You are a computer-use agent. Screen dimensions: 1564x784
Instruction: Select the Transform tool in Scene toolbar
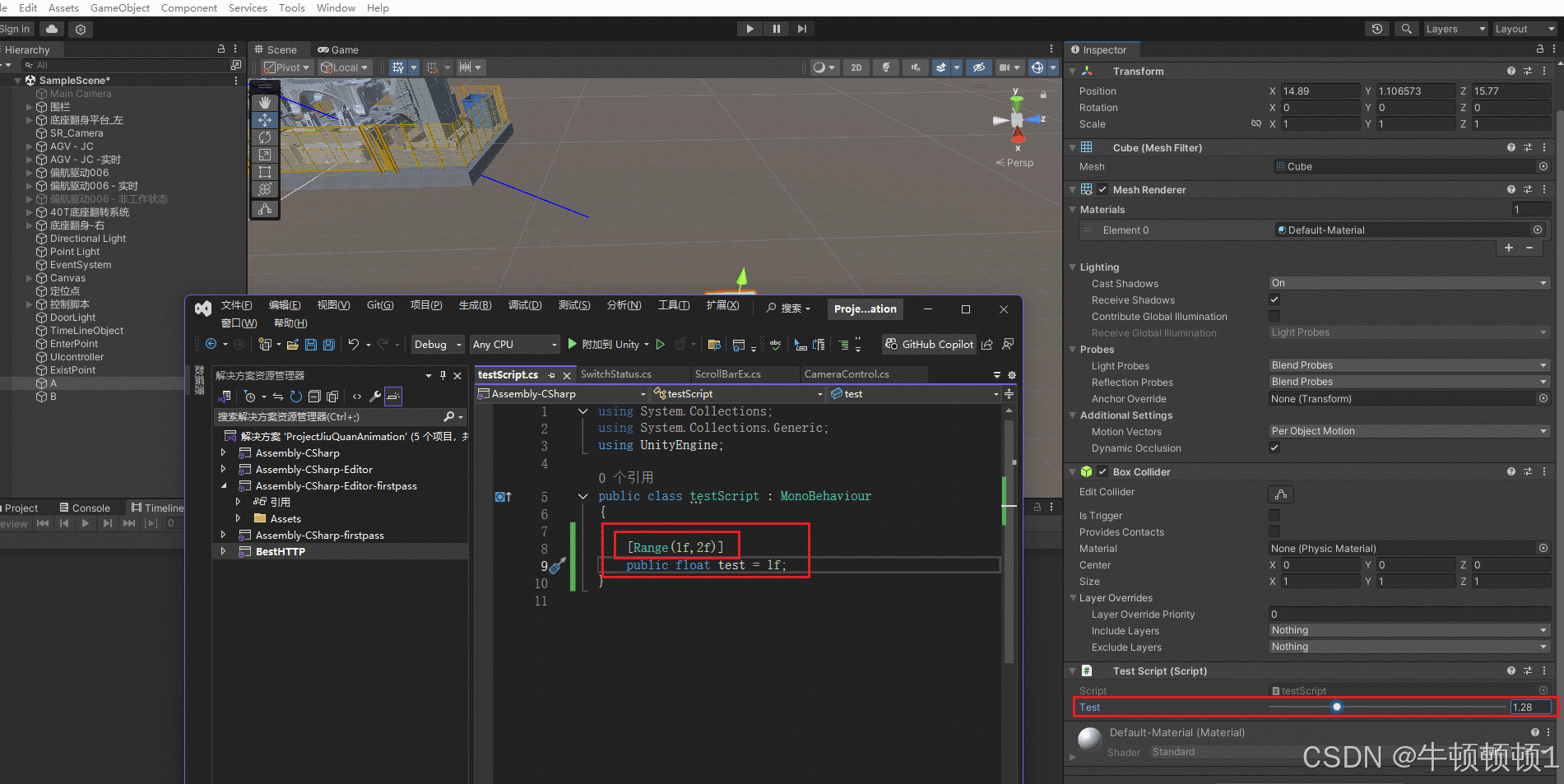(x=264, y=189)
